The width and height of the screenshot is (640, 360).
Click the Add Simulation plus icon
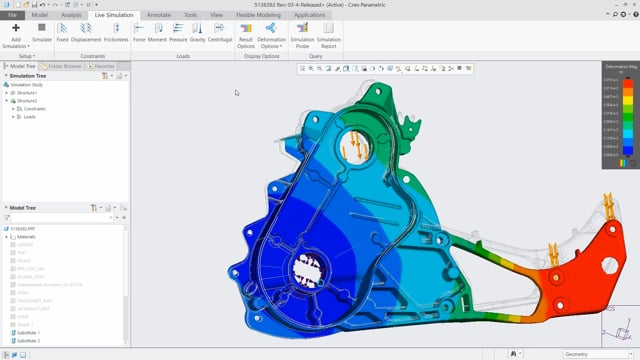tap(16, 28)
